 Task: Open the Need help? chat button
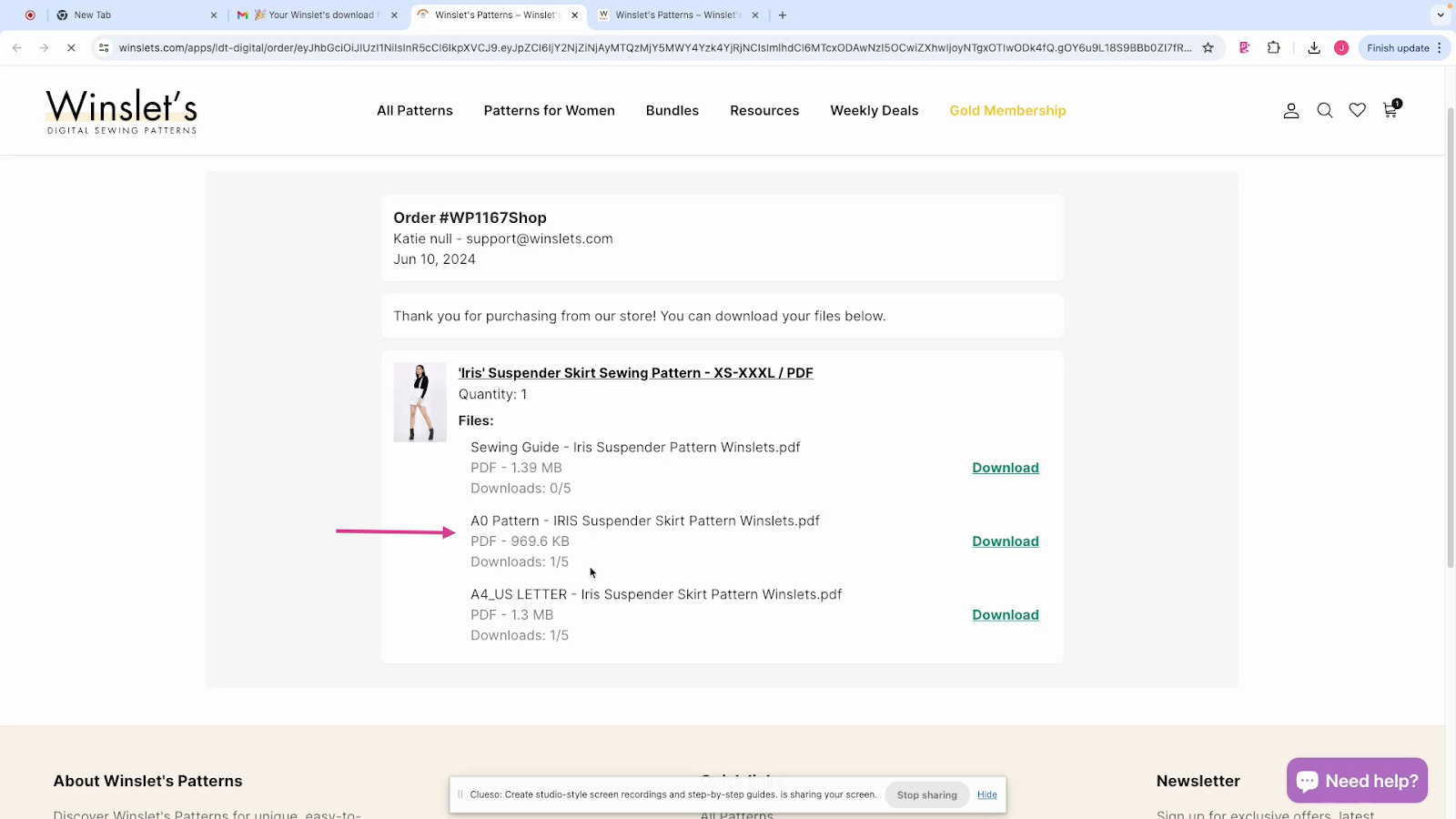1357,781
